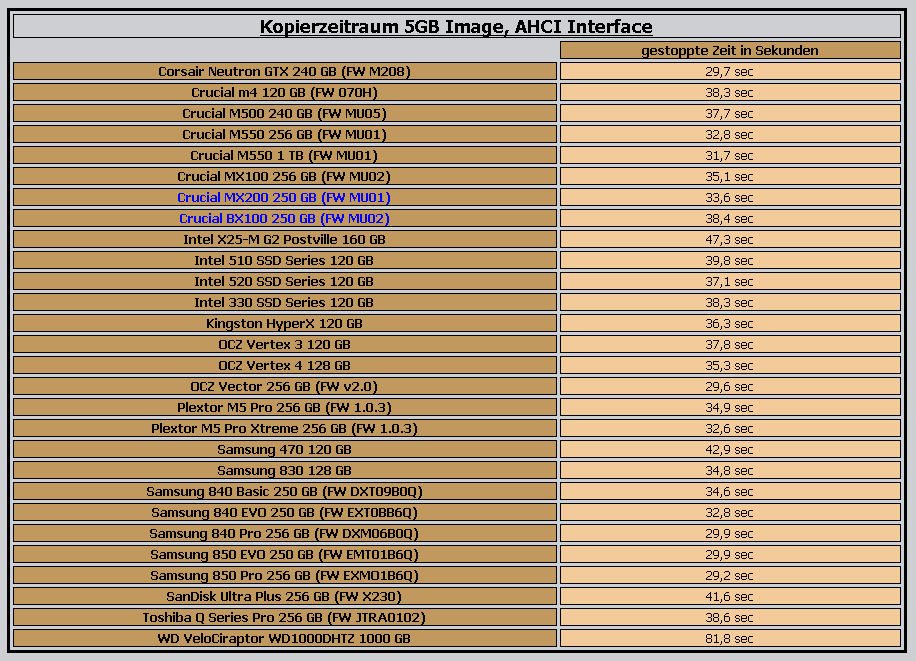
Task: Select the 47,3 sec time cell
Action: tap(729, 239)
